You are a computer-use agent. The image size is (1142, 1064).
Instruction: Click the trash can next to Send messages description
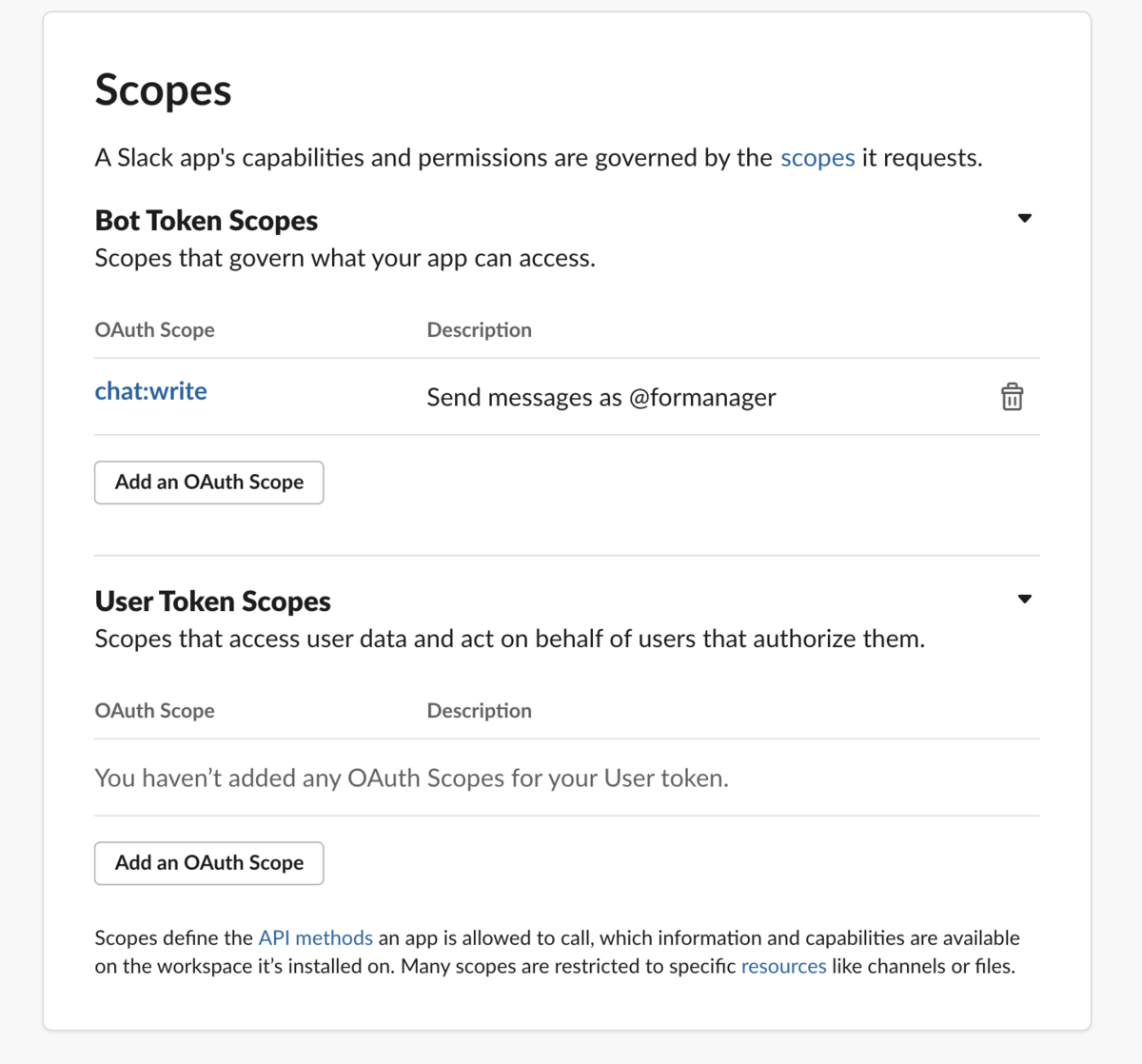click(x=1012, y=397)
